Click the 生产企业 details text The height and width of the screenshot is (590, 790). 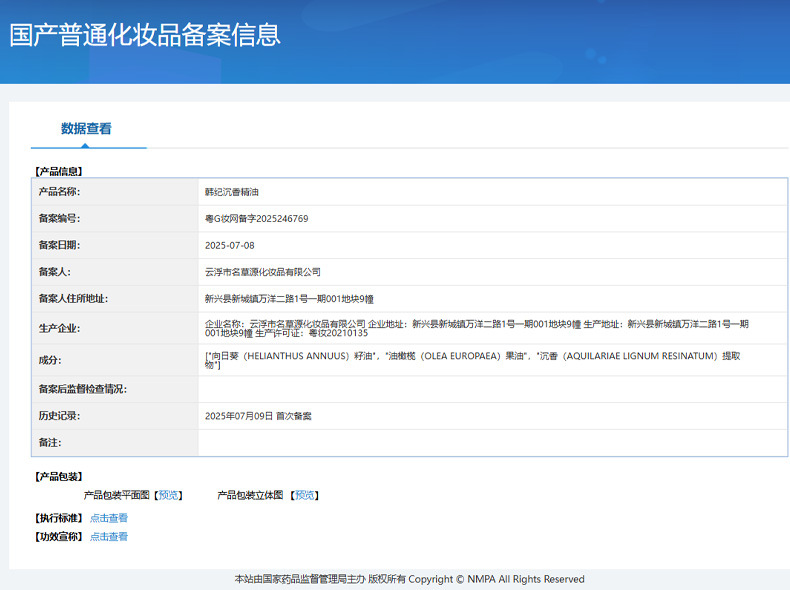point(476,328)
